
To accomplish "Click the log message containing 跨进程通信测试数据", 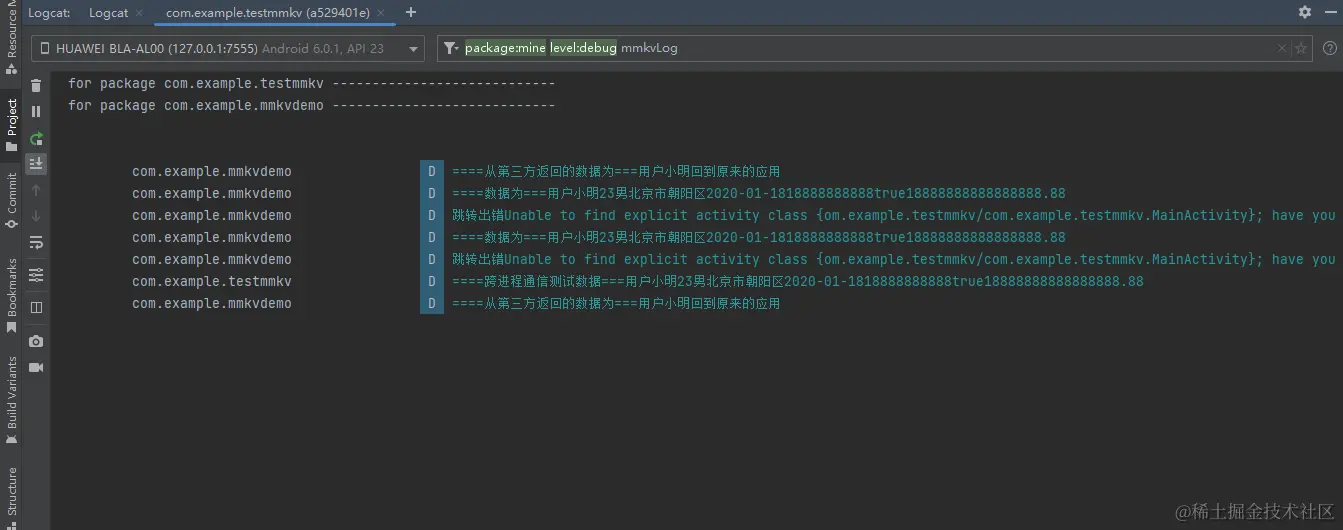I will click(x=798, y=281).
